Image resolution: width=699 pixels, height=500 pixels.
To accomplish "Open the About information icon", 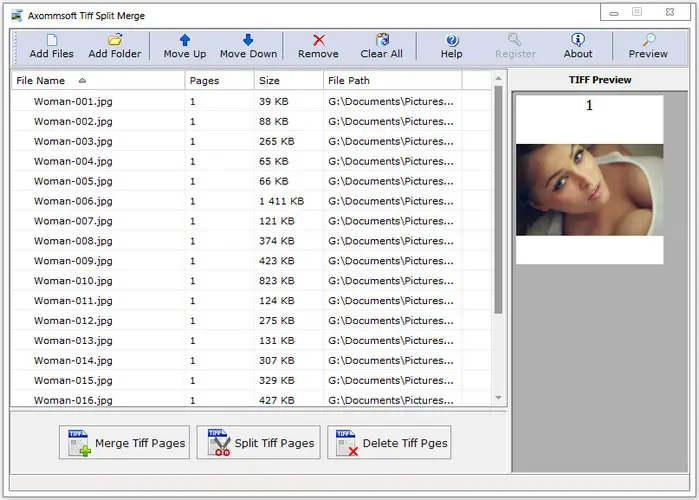I will [577, 46].
